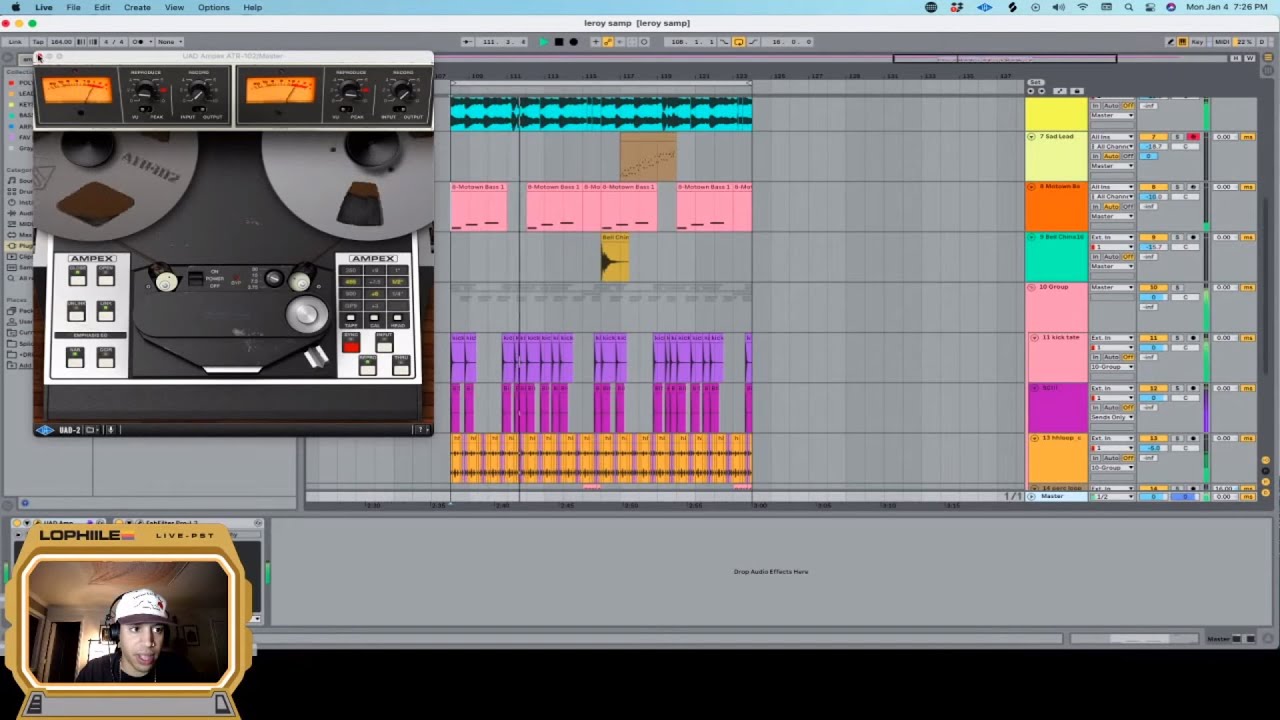Screen dimensions: 1280x720
Task: Click the transport Stop button
Action: tap(558, 42)
